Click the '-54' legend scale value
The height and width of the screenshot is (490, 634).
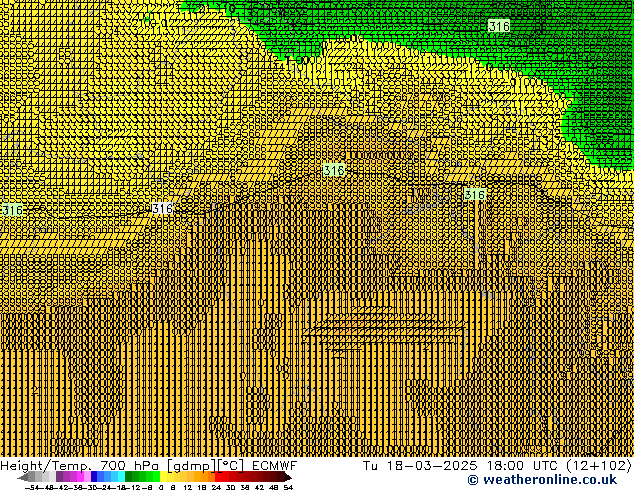pyautogui.click(x=32, y=488)
